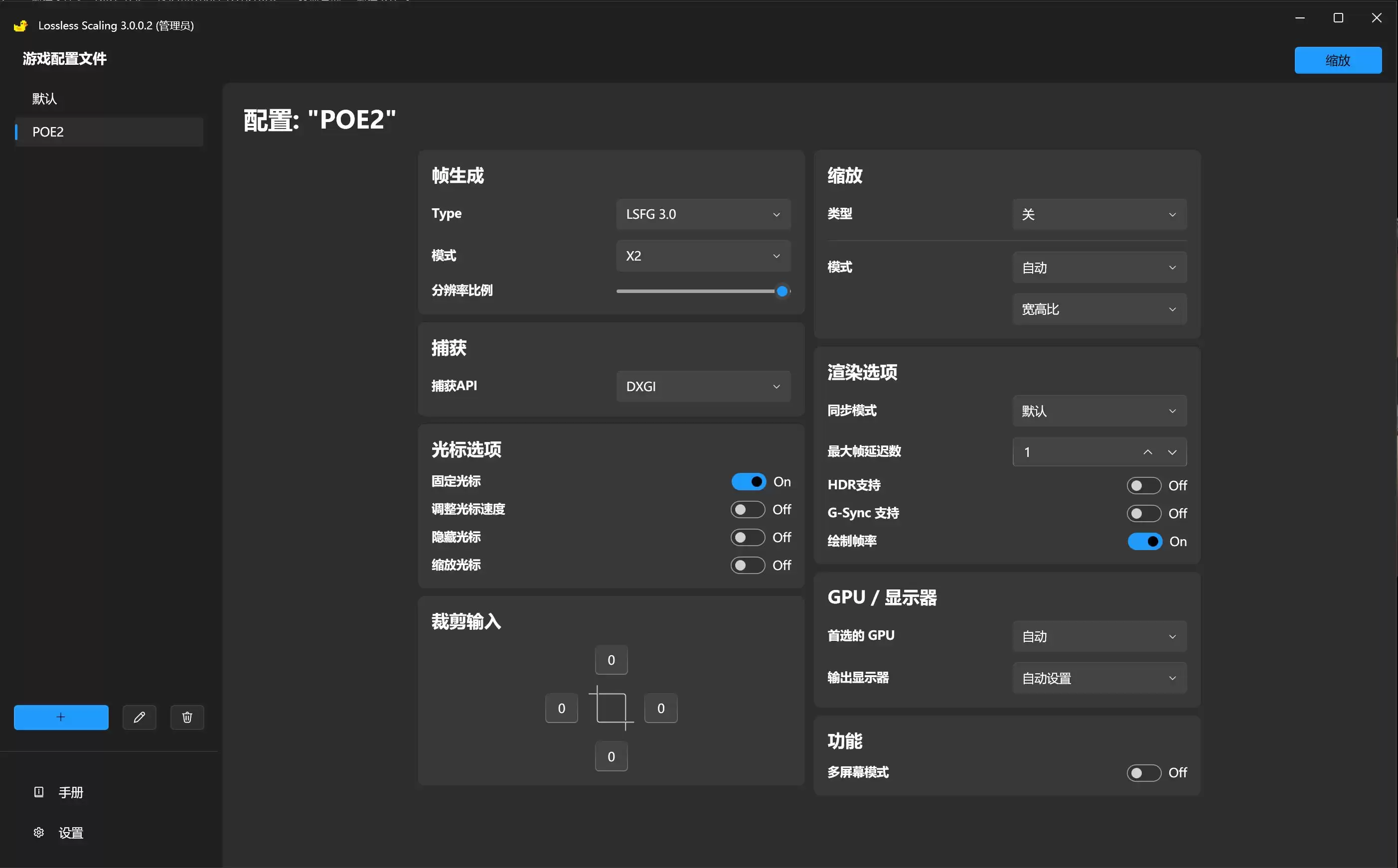The width and height of the screenshot is (1398, 868).
Task: Turn off the 固定光标 toggle
Action: tap(749, 482)
